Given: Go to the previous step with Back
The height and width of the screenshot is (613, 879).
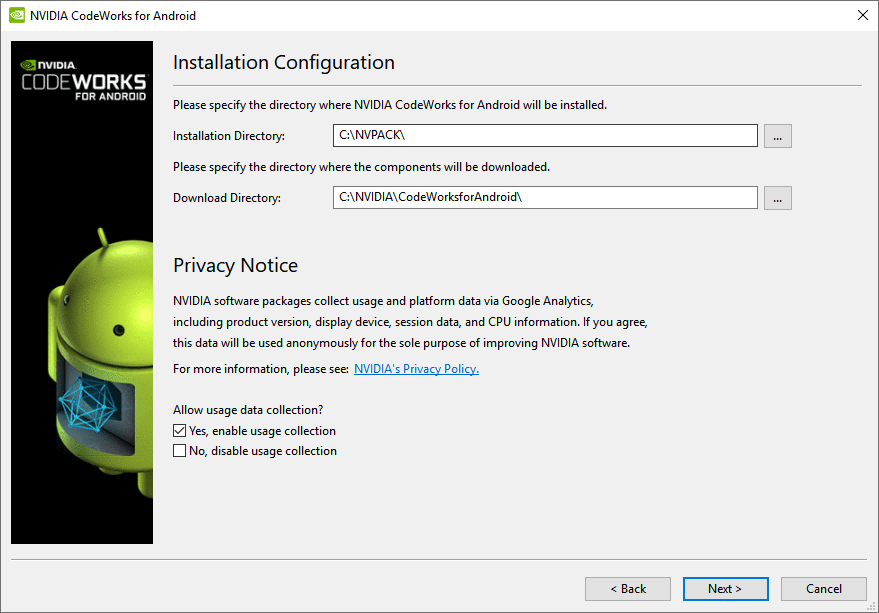Looking at the screenshot, I should pyautogui.click(x=628, y=589).
